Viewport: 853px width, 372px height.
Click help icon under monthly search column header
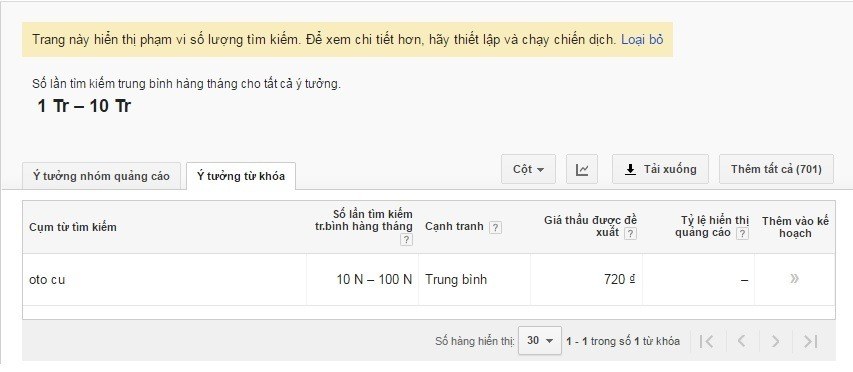(x=406, y=240)
